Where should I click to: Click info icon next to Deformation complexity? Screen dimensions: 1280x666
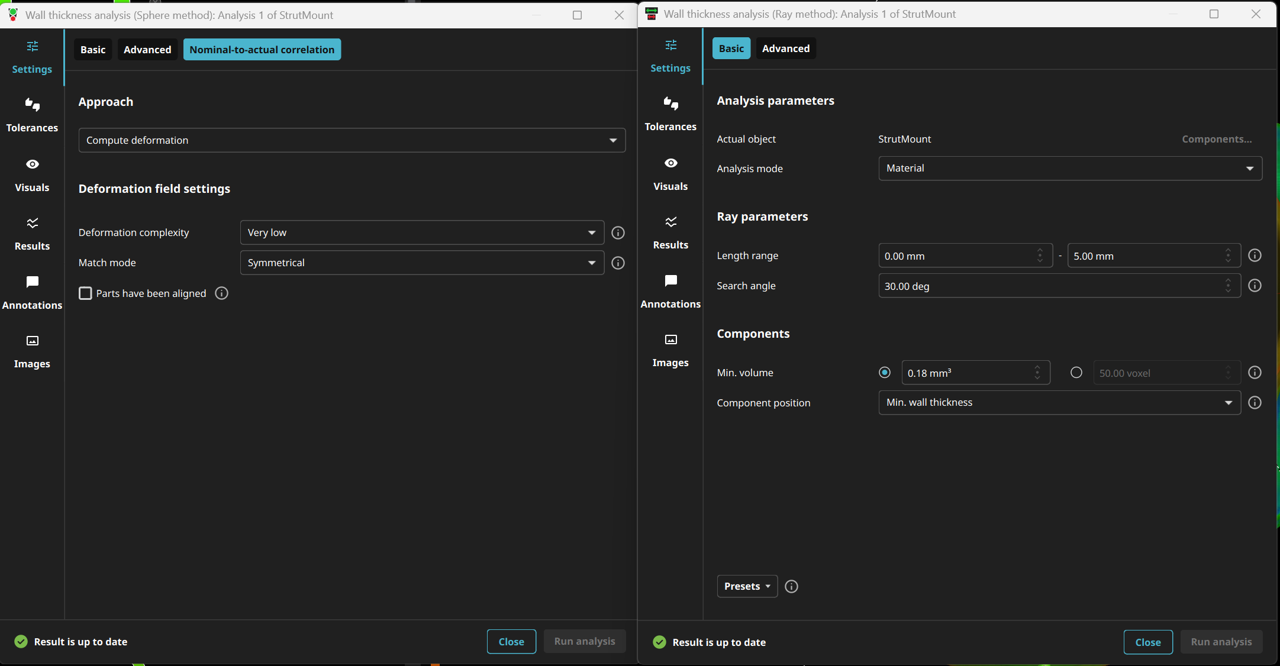(x=618, y=233)
